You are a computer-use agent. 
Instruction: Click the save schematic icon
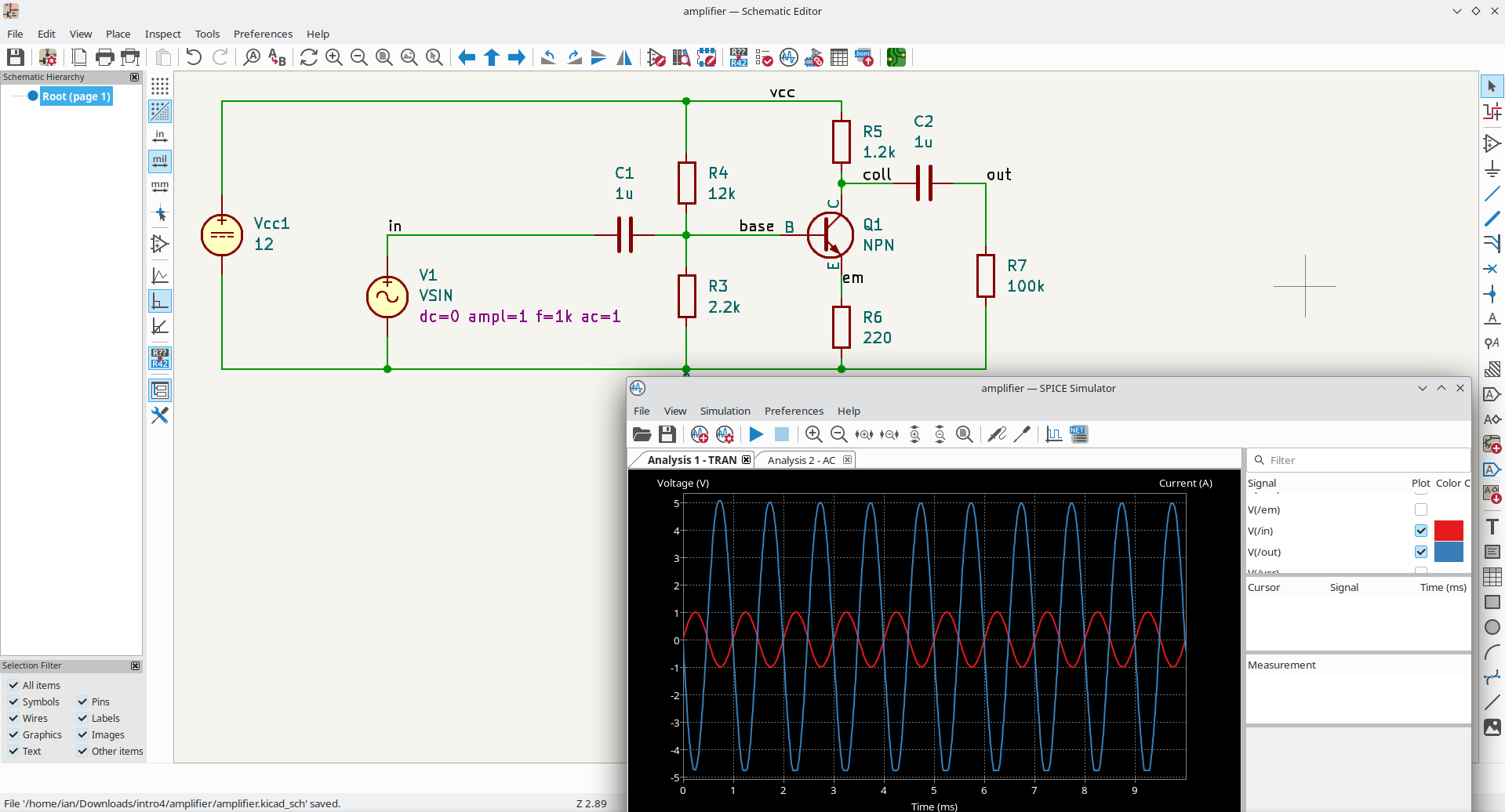16,57
